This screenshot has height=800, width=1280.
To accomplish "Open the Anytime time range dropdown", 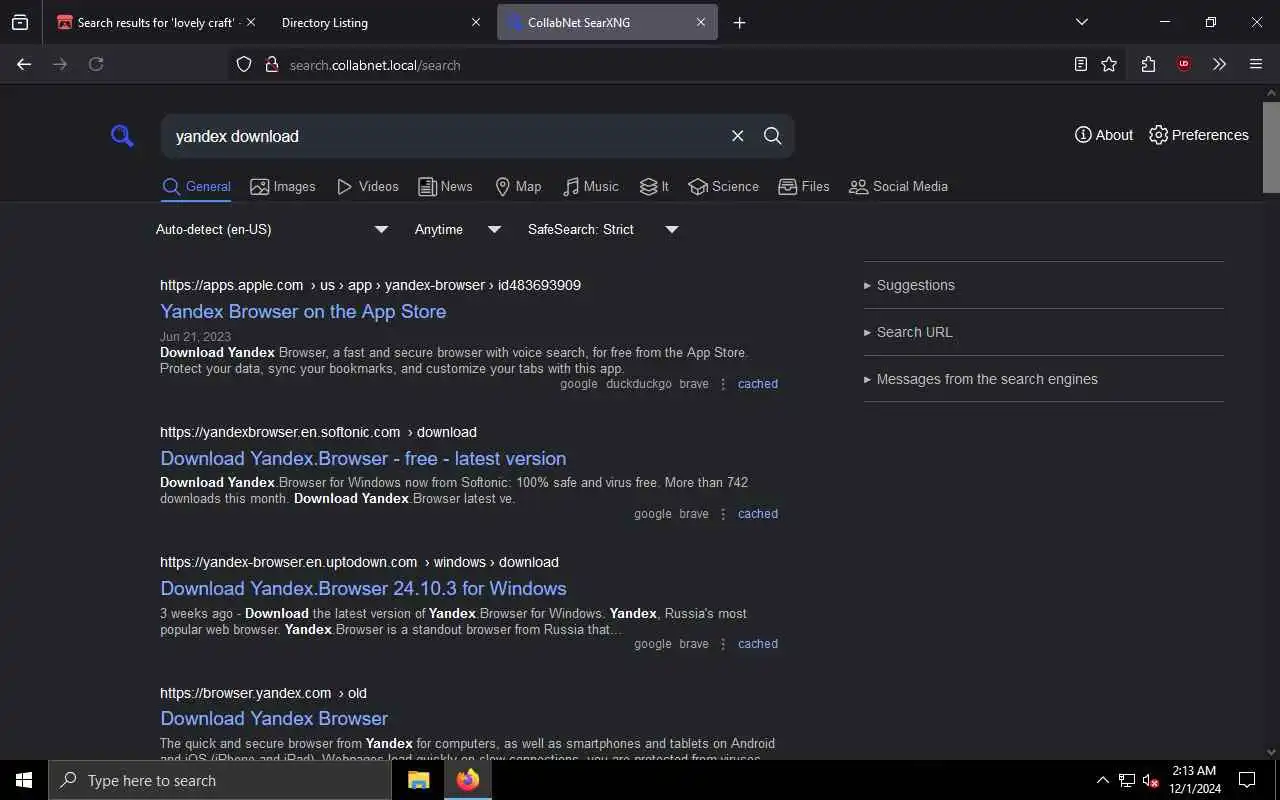I will pos(458,230).
